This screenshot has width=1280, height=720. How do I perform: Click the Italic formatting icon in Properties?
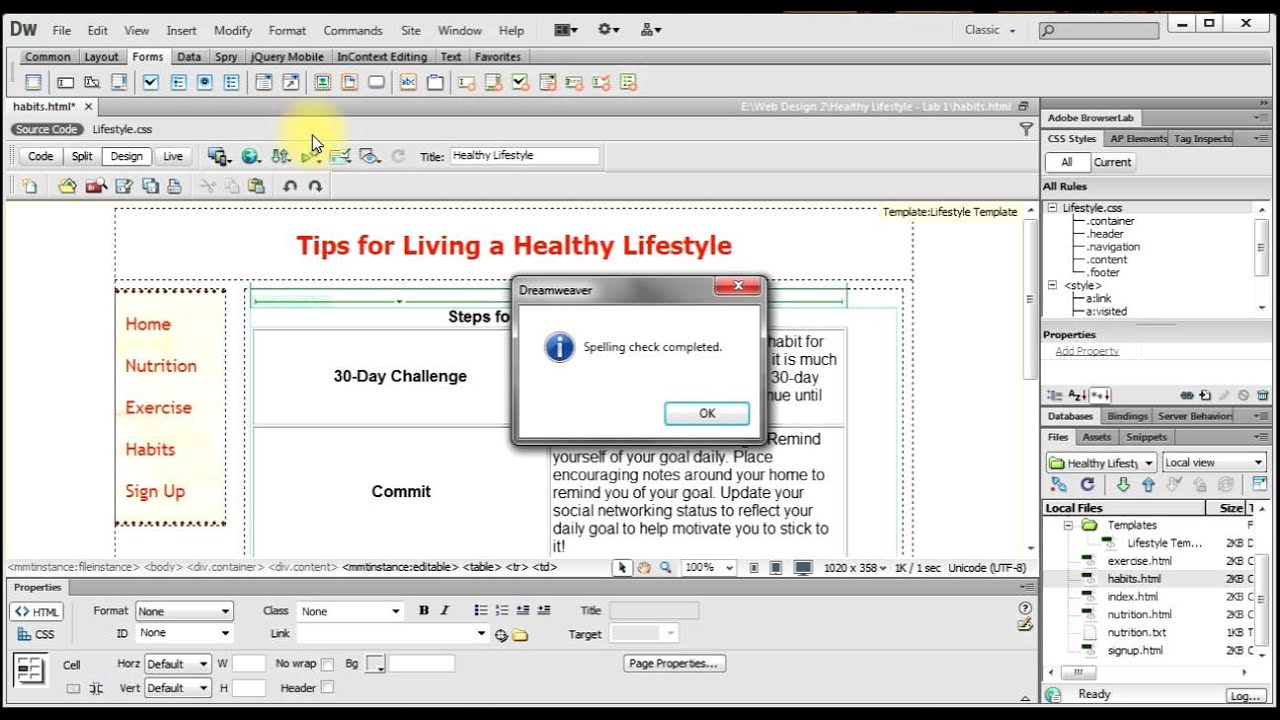pyautogui.click(x=445, y=610)
